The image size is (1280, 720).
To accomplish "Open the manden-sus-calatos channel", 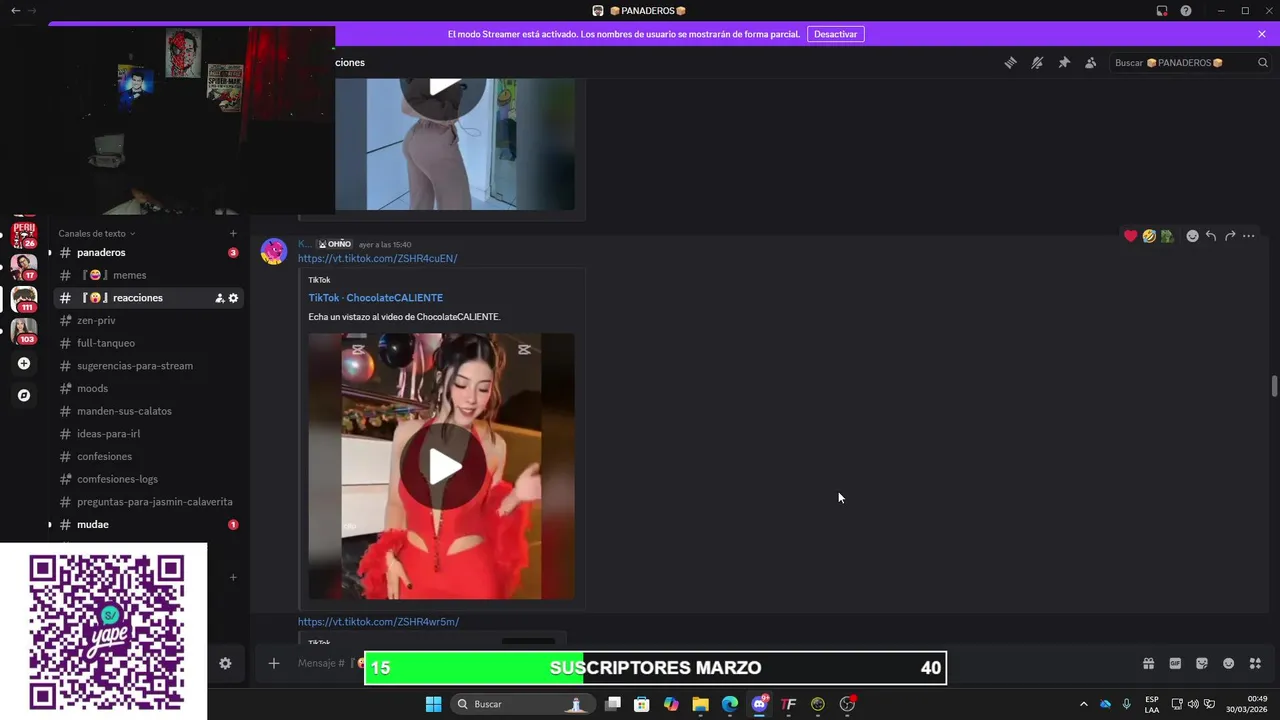I will [x=148, y=411].
